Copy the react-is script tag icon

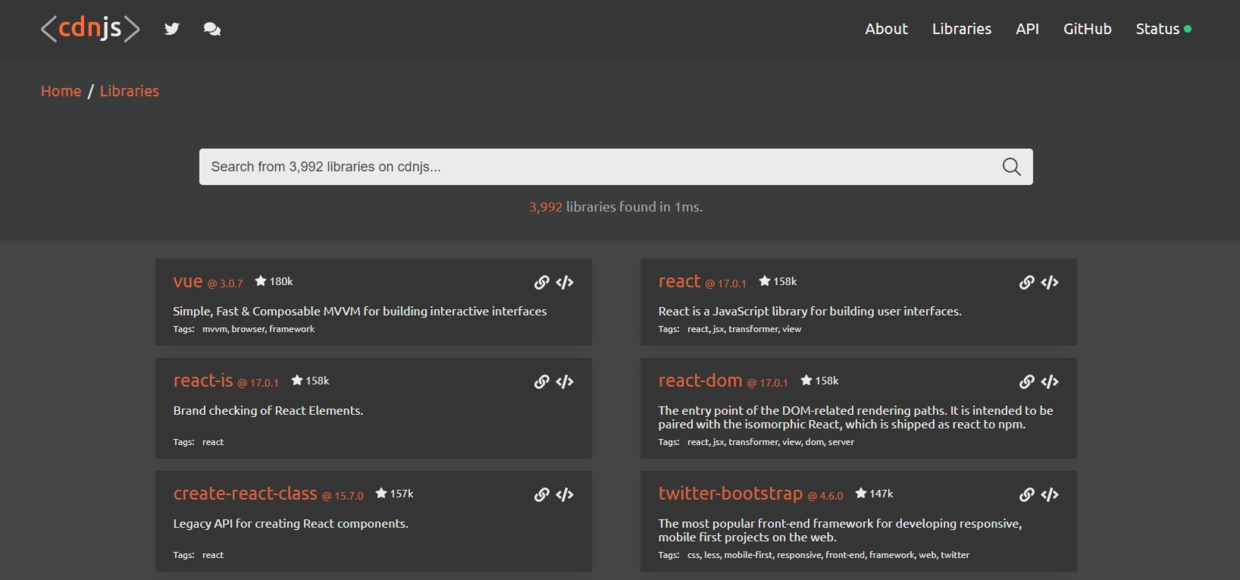coord(565,382)
